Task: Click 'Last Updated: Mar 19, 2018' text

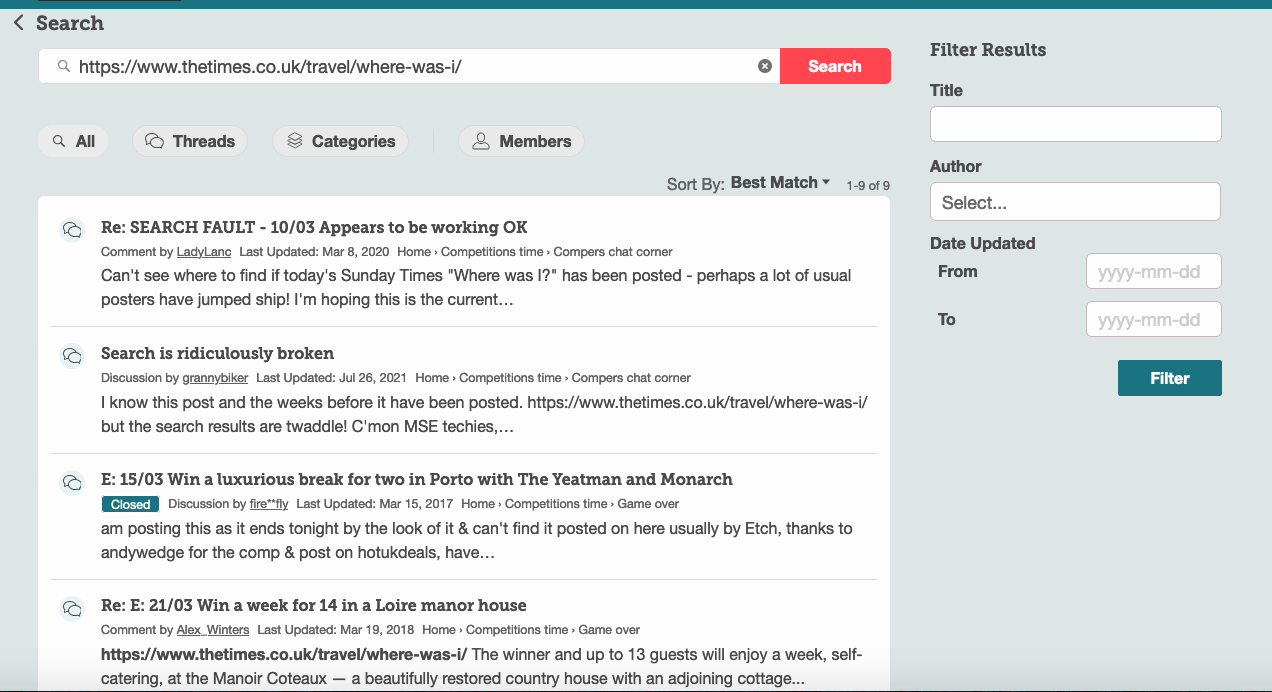Action: pyautogui.click(x=336, y=630)
